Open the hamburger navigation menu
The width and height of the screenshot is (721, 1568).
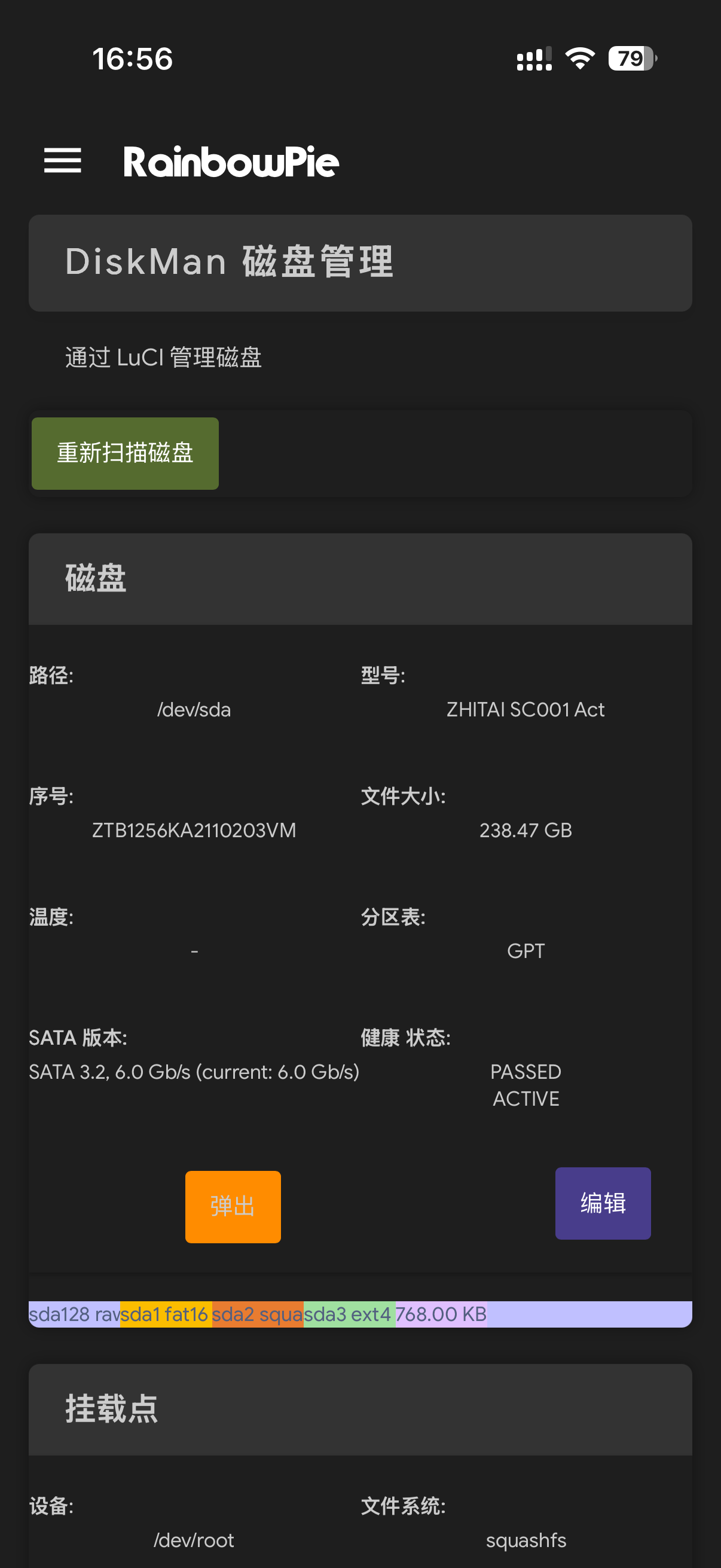point(63,161)
